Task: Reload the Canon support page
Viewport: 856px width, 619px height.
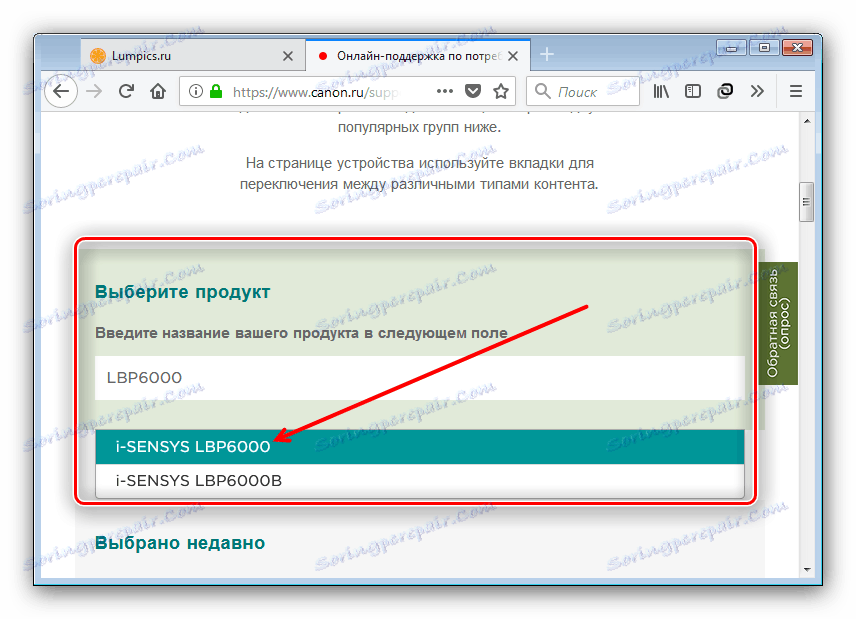Action: [126, 91]
